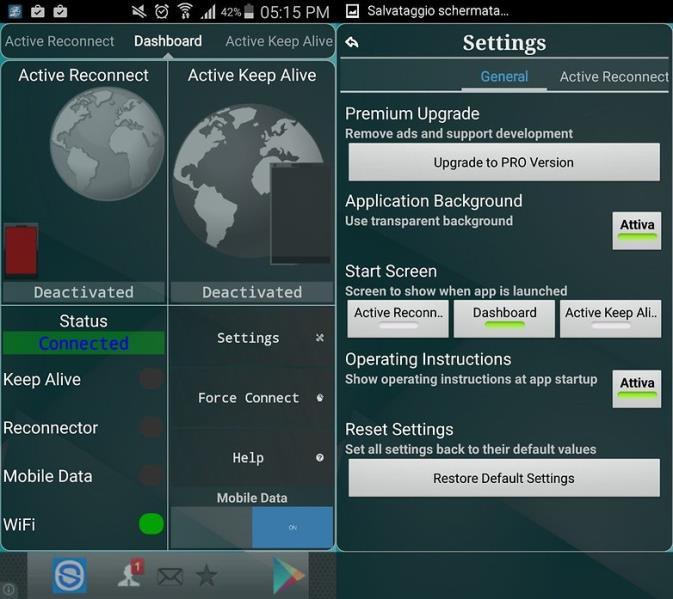
Task: Toggle the Reconnector indicator
Action: click(151, 427)
